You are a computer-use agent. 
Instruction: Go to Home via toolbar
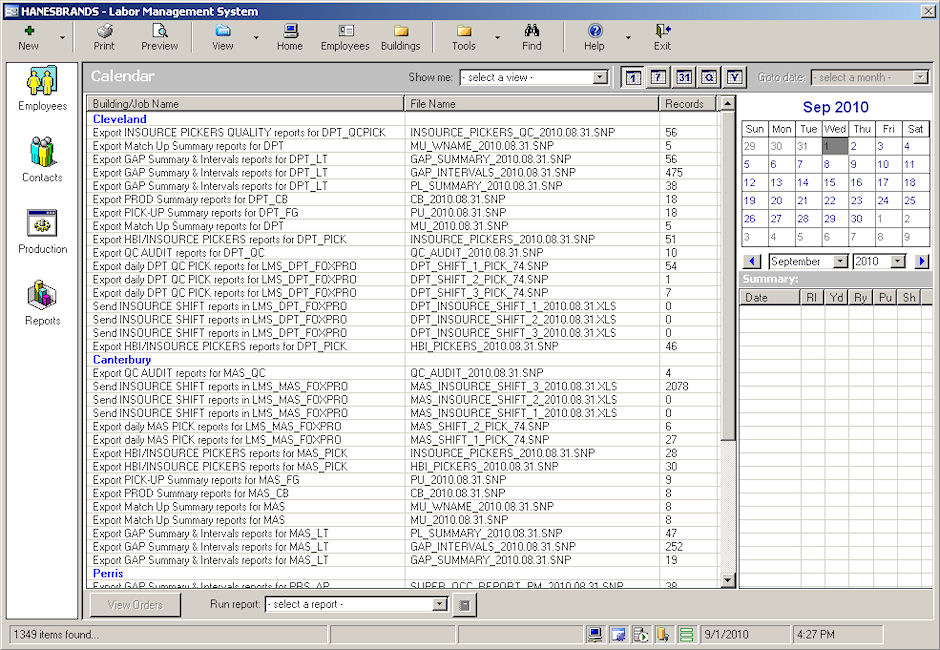290,37
